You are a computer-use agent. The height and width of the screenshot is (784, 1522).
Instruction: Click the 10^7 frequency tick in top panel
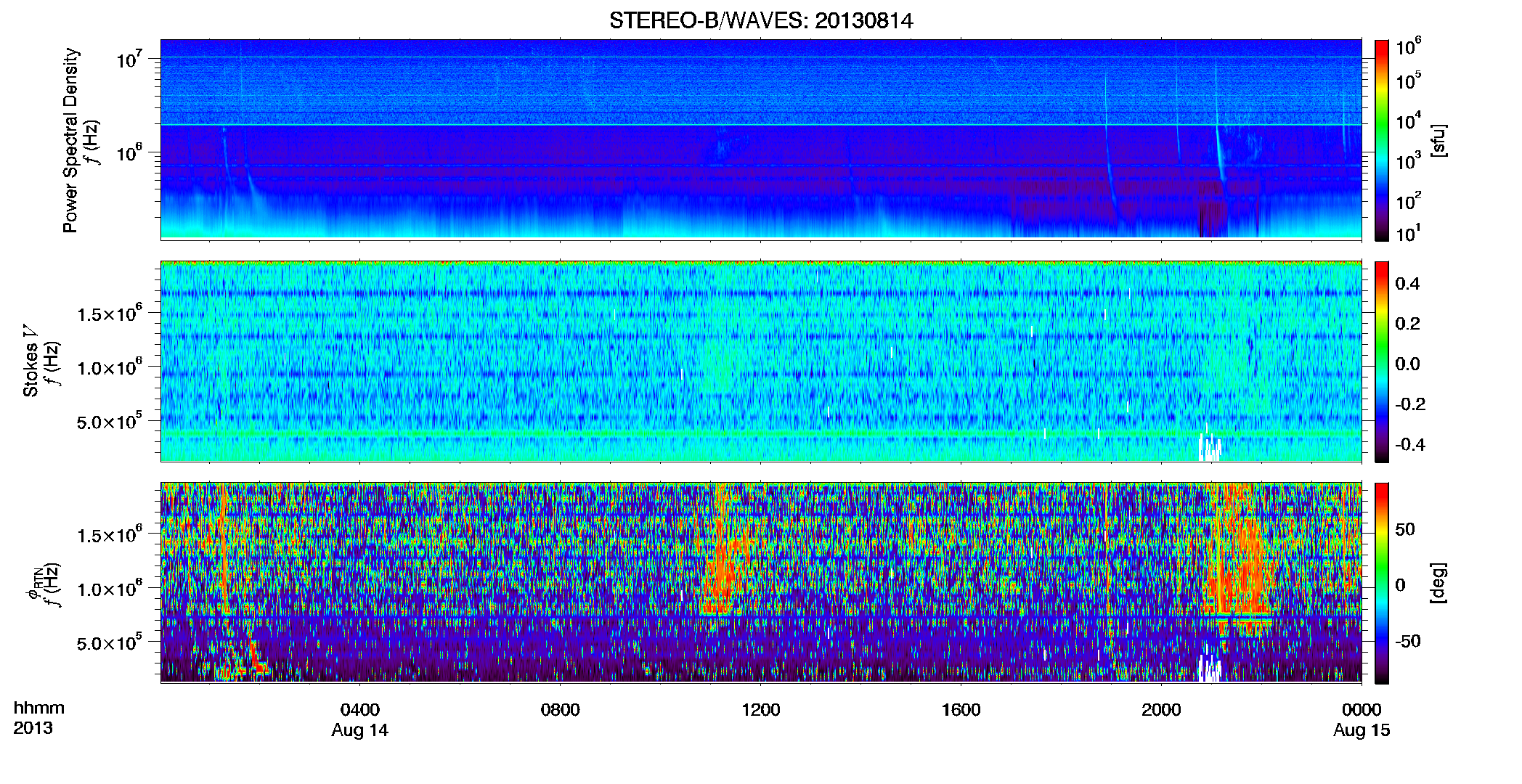pyautogui.click(x=129, y=60)
